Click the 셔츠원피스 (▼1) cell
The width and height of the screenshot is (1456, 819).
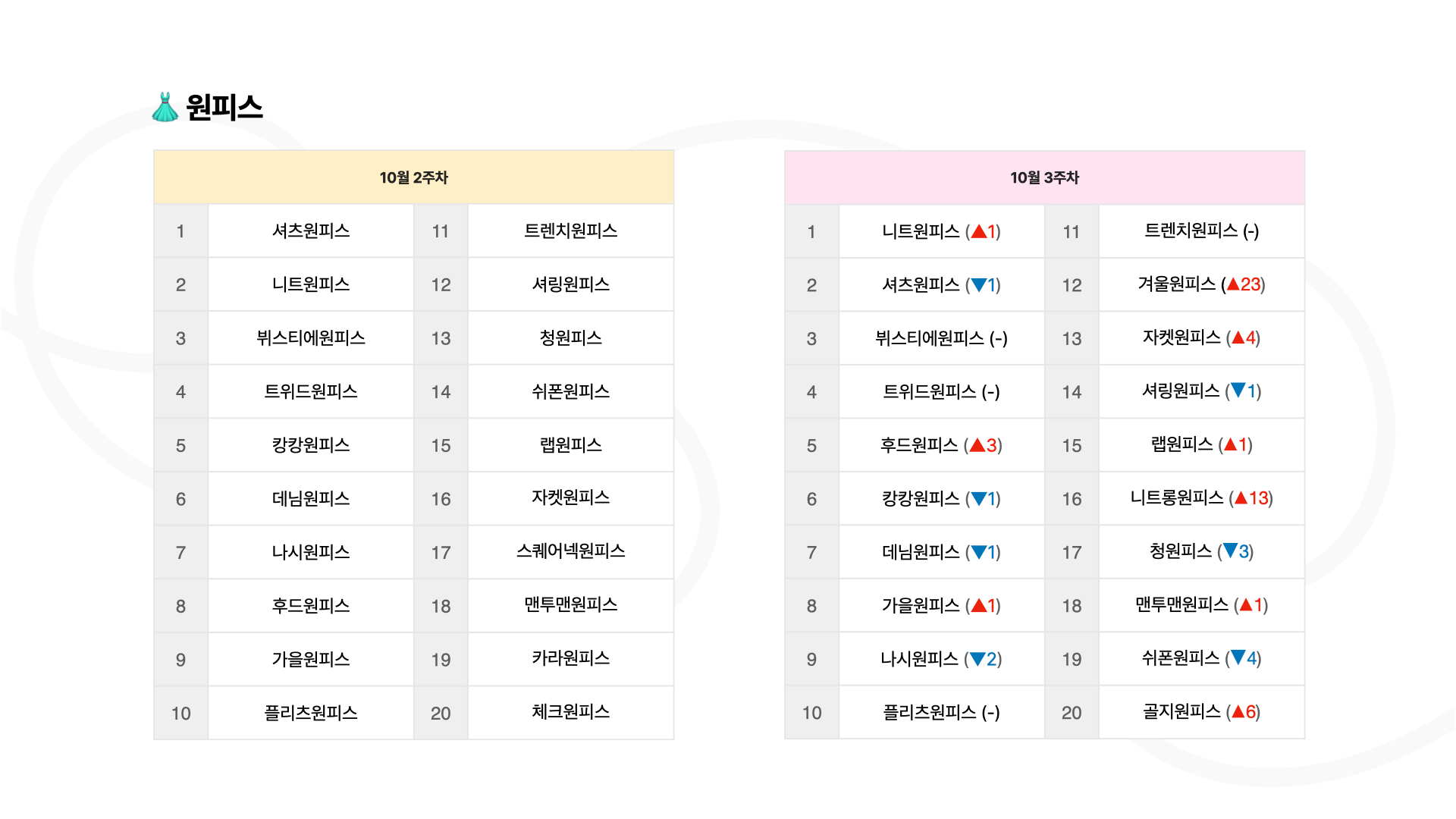click(x=942, y=285)
